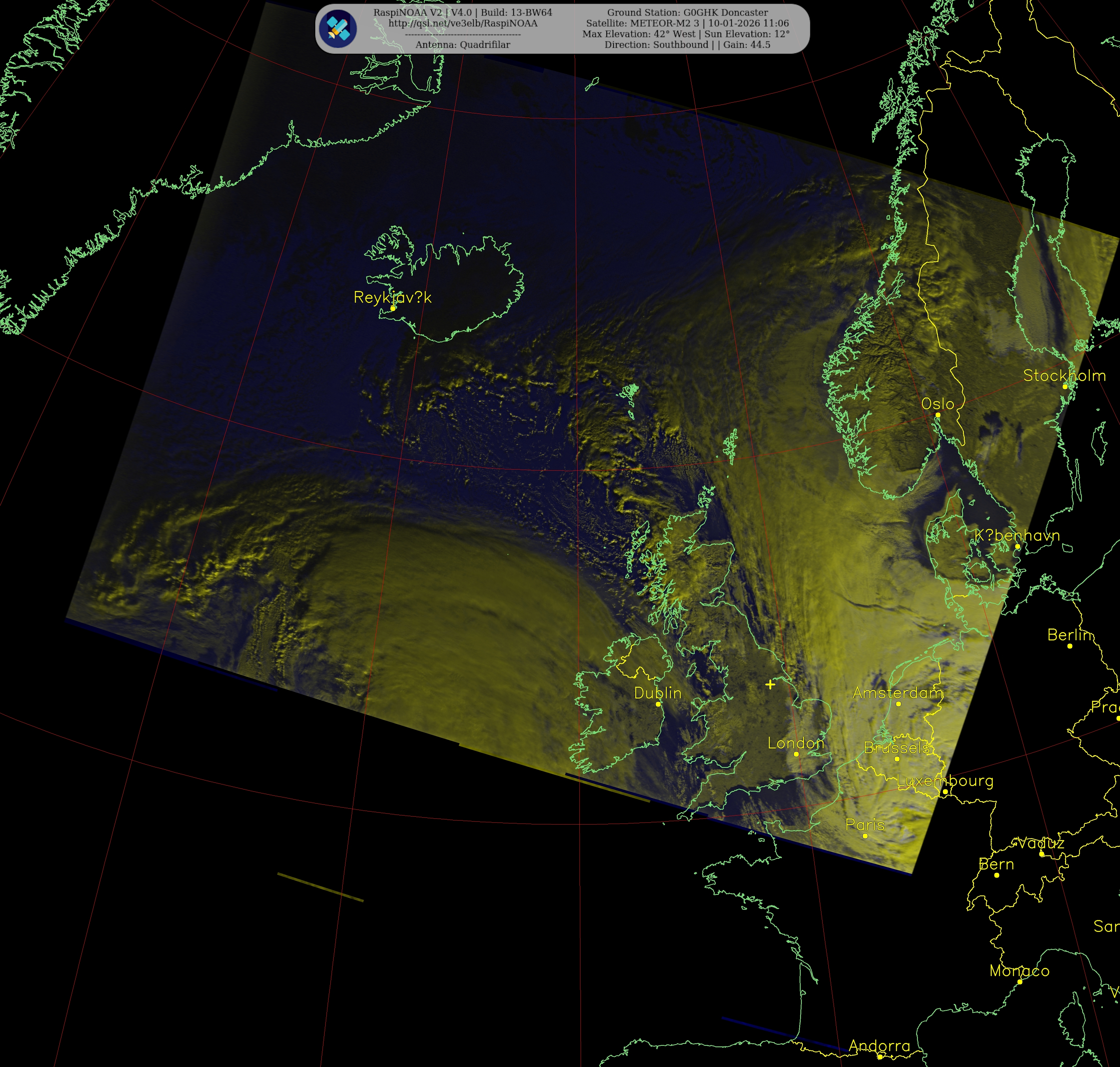Select the Oslo city dot marker
The height and width of the screenshot is (1067, 1120).
click(x=938, y=415)
